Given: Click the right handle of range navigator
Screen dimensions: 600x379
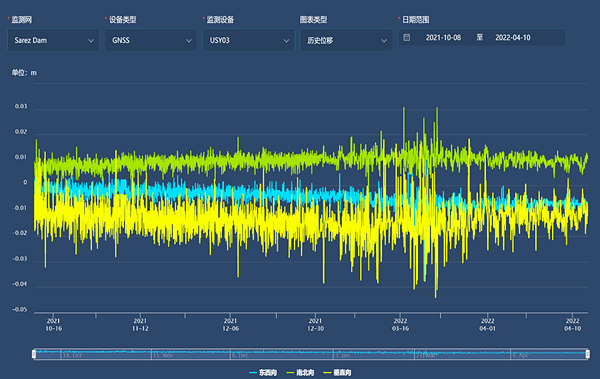Looking at the screenshot, I should click(x=588, y=354).
